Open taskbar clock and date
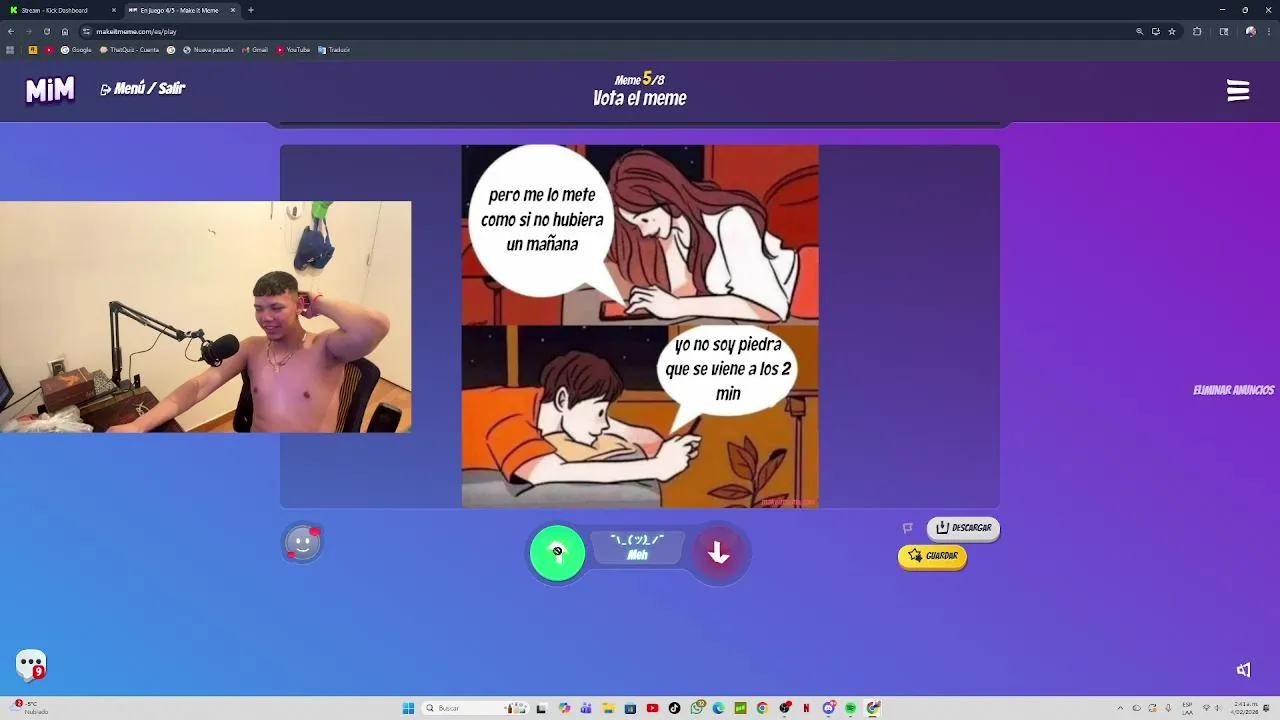Viewport: 1280px width, 720px height. [1246, 708]
